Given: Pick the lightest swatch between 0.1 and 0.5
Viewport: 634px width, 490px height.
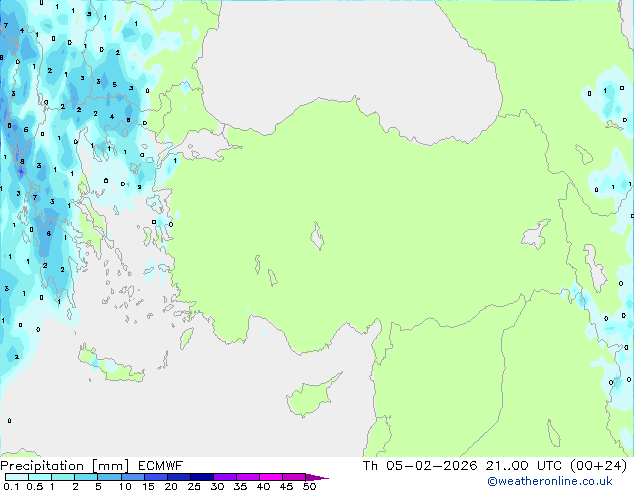Looking at the screenshot, I should tap(18, 478).
